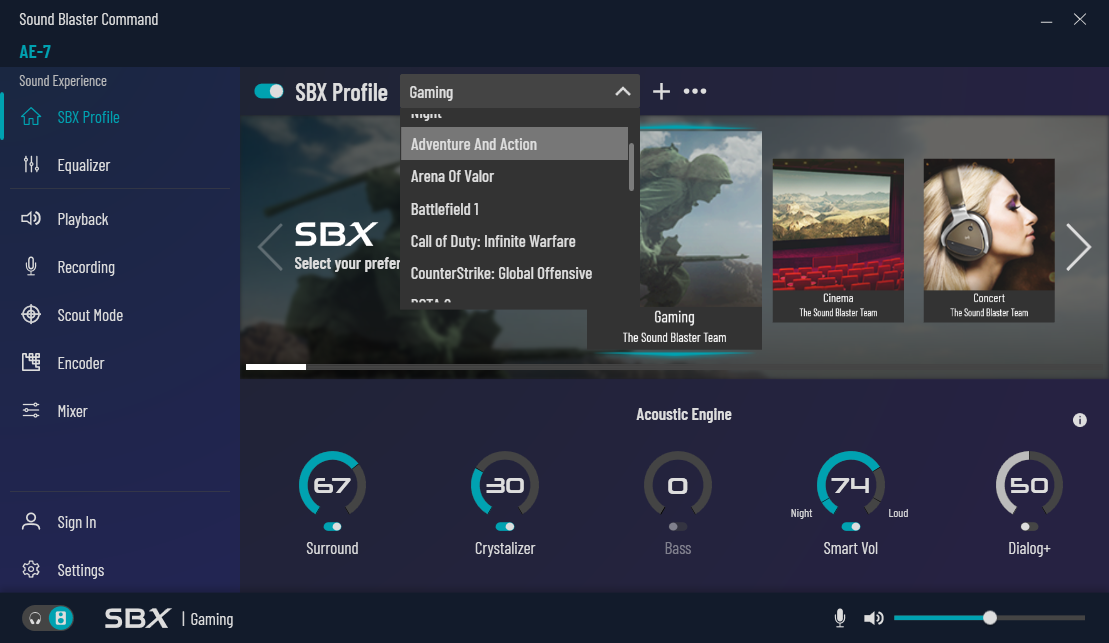Turn off the Surround toggle

[332, 526]
